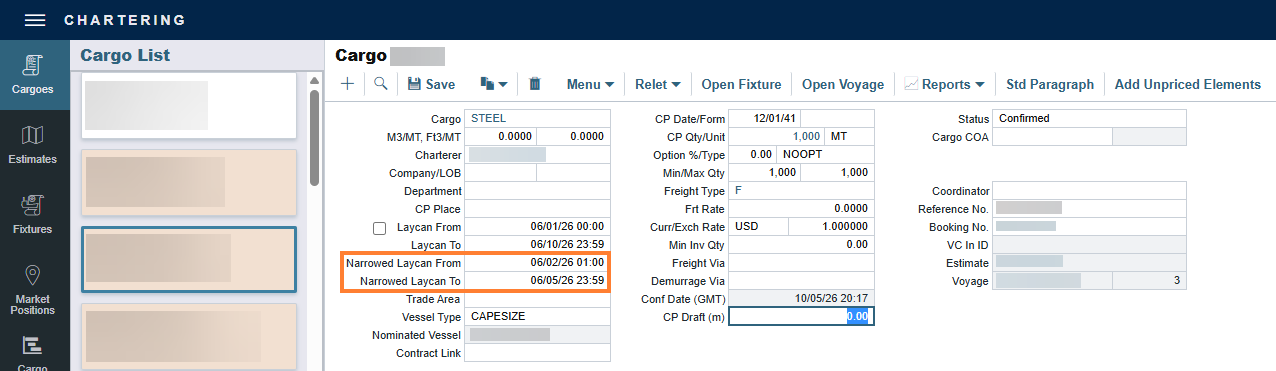The width and height of the screenshot is (1276, 371).
Task: Open the Market Positions sidebar module
Action: click(x=34, y=290)
